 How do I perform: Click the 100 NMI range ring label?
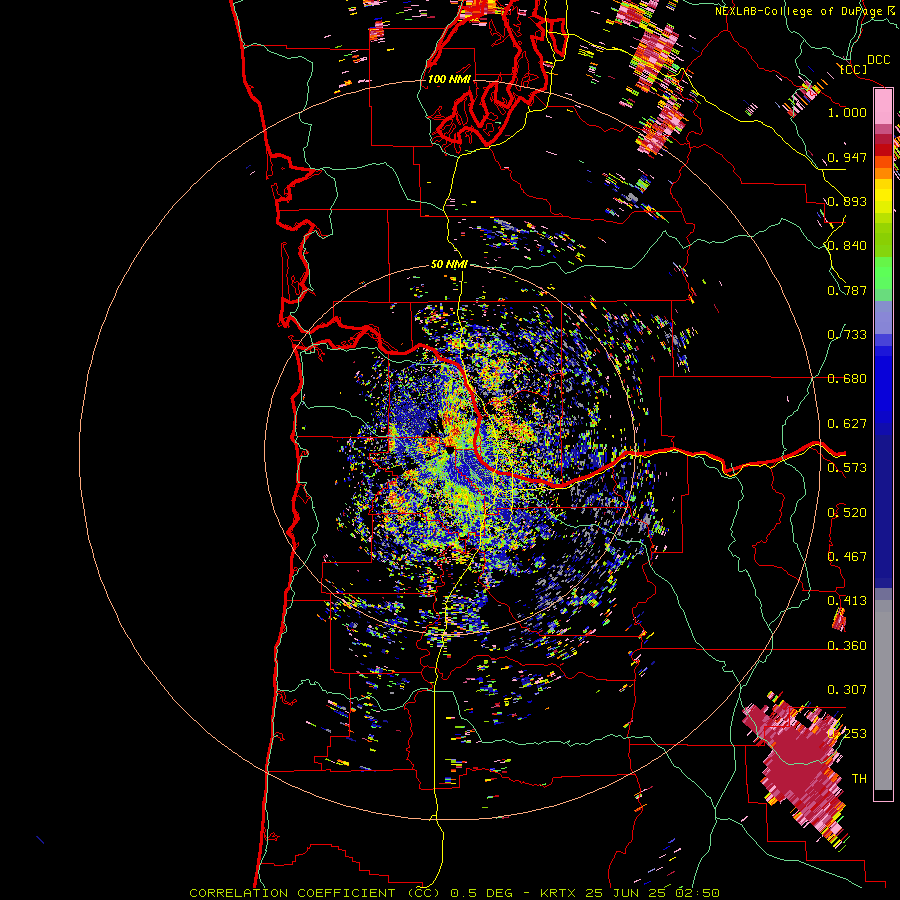(449, 79)
